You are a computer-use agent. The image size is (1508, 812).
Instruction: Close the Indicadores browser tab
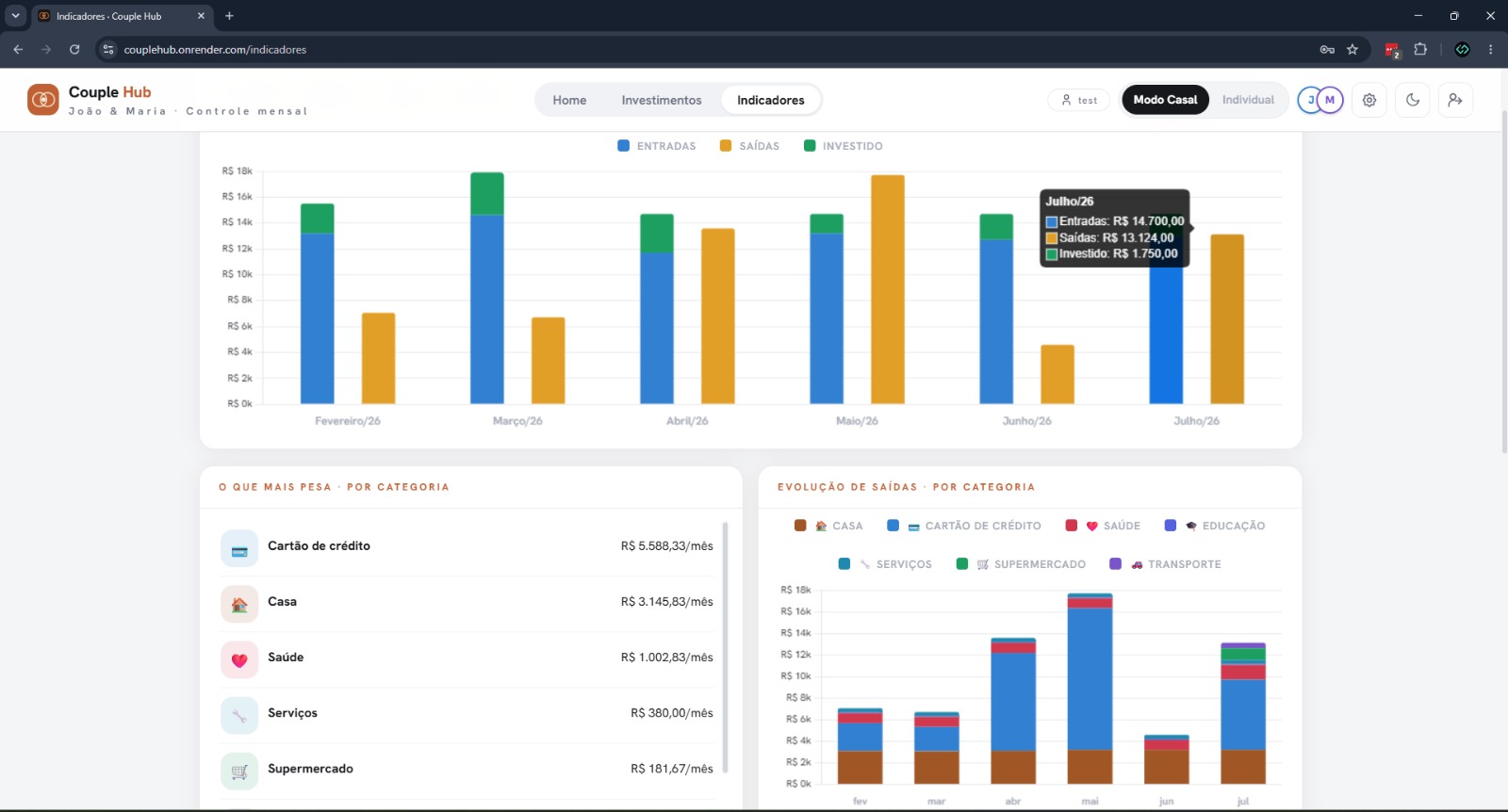(x=201, y=16)
